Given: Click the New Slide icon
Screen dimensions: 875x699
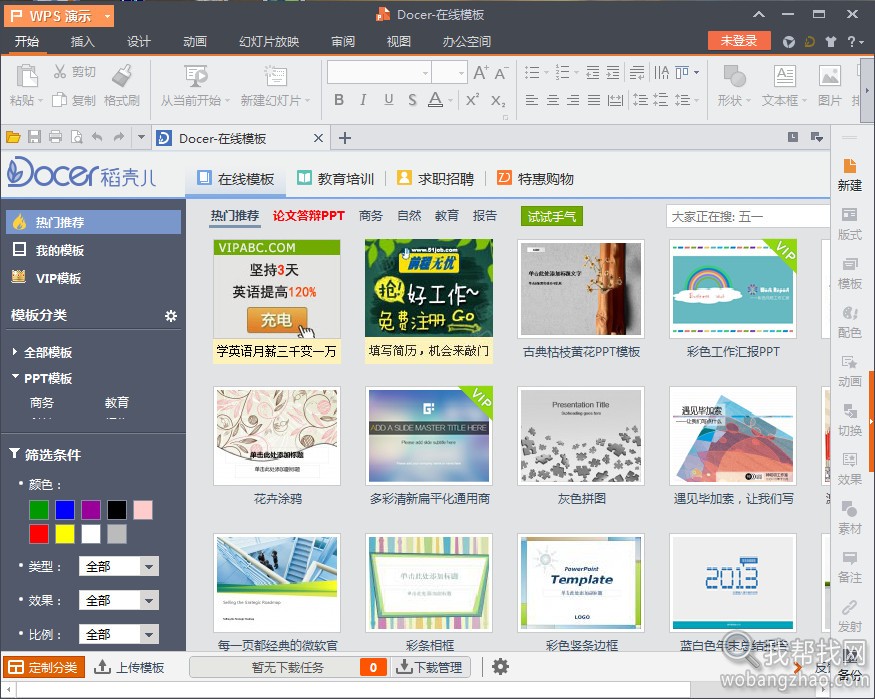Looking at the screenshot, I should click(275, 75).
